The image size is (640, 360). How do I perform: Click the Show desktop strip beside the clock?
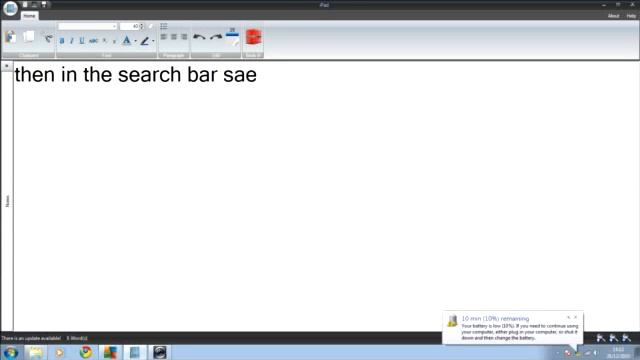637,353
